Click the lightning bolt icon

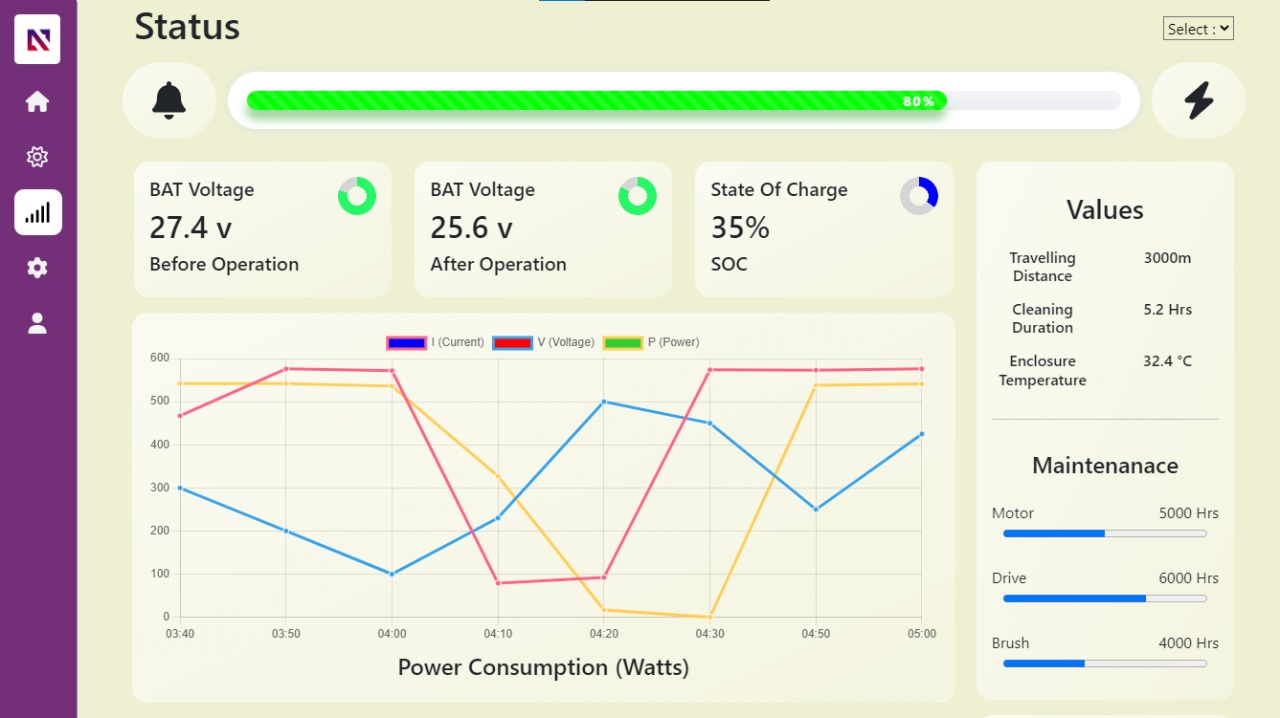click(x=1198, y=100)
